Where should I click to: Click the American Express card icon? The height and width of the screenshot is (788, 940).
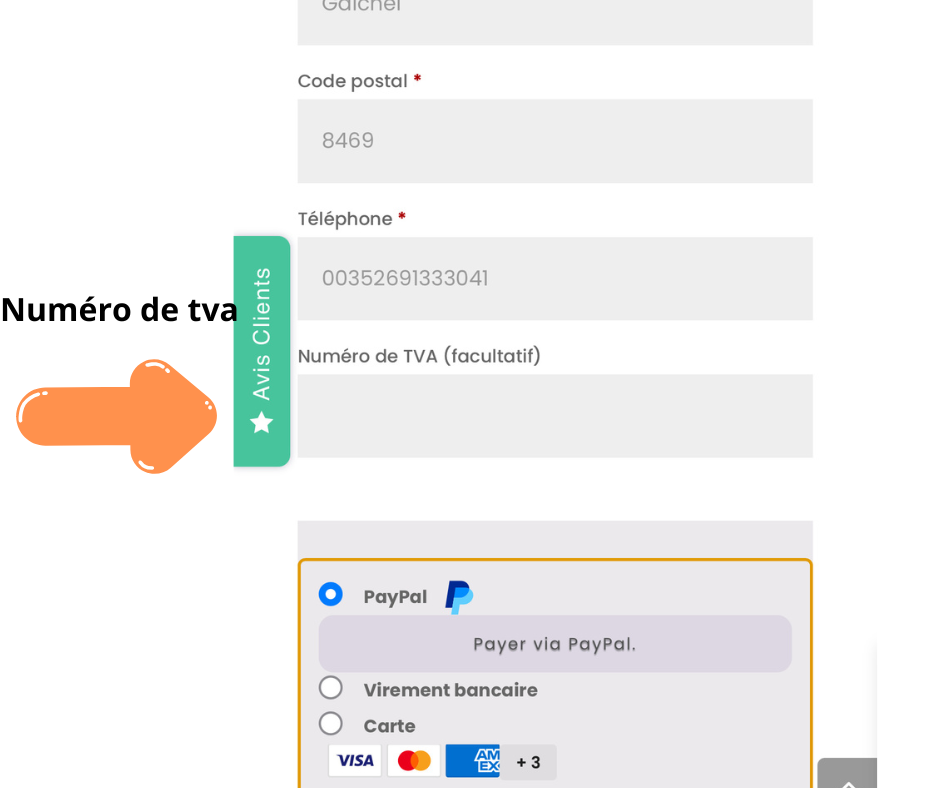pos(472,761)
